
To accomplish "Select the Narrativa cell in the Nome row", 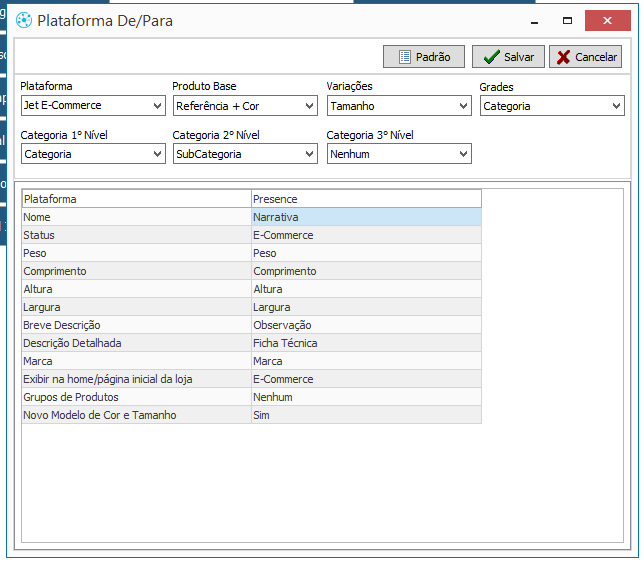I will 366,217.
